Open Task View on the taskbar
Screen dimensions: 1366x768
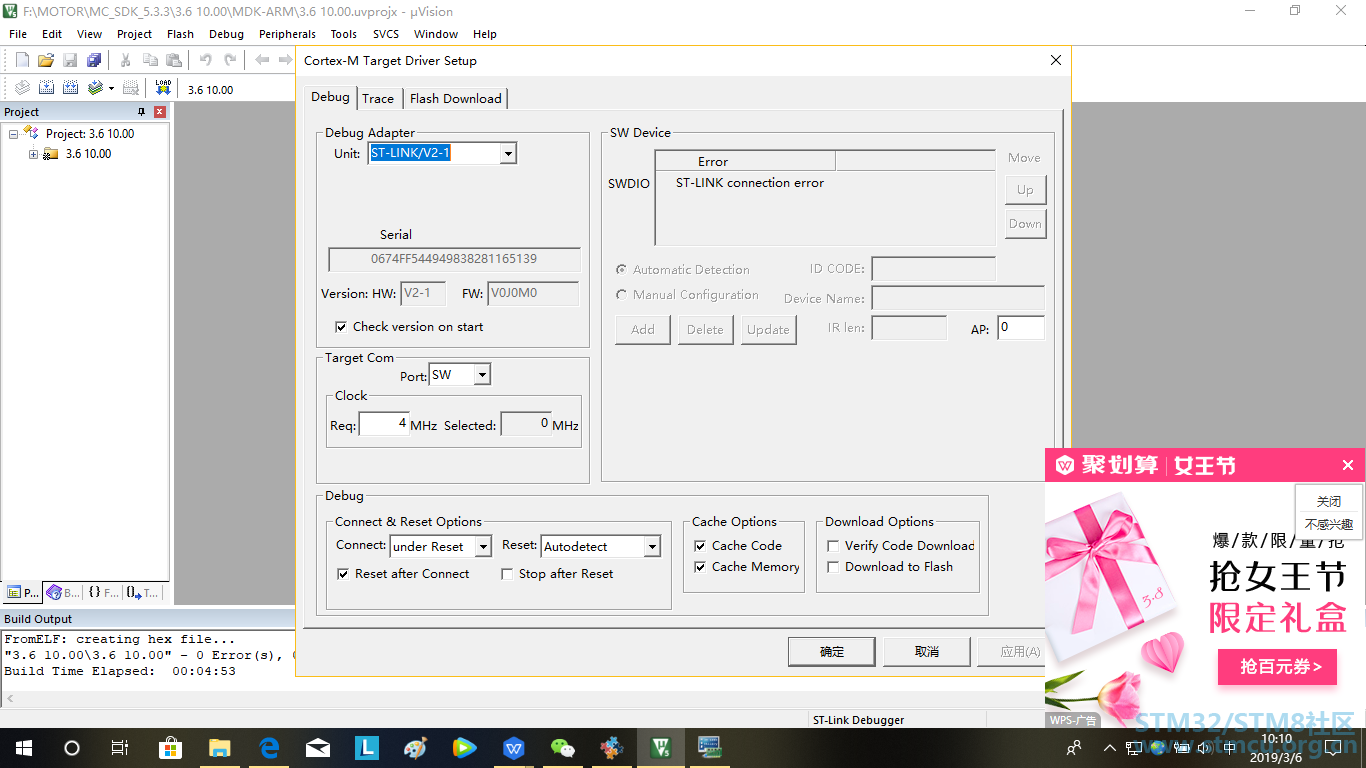coord(120,747)
